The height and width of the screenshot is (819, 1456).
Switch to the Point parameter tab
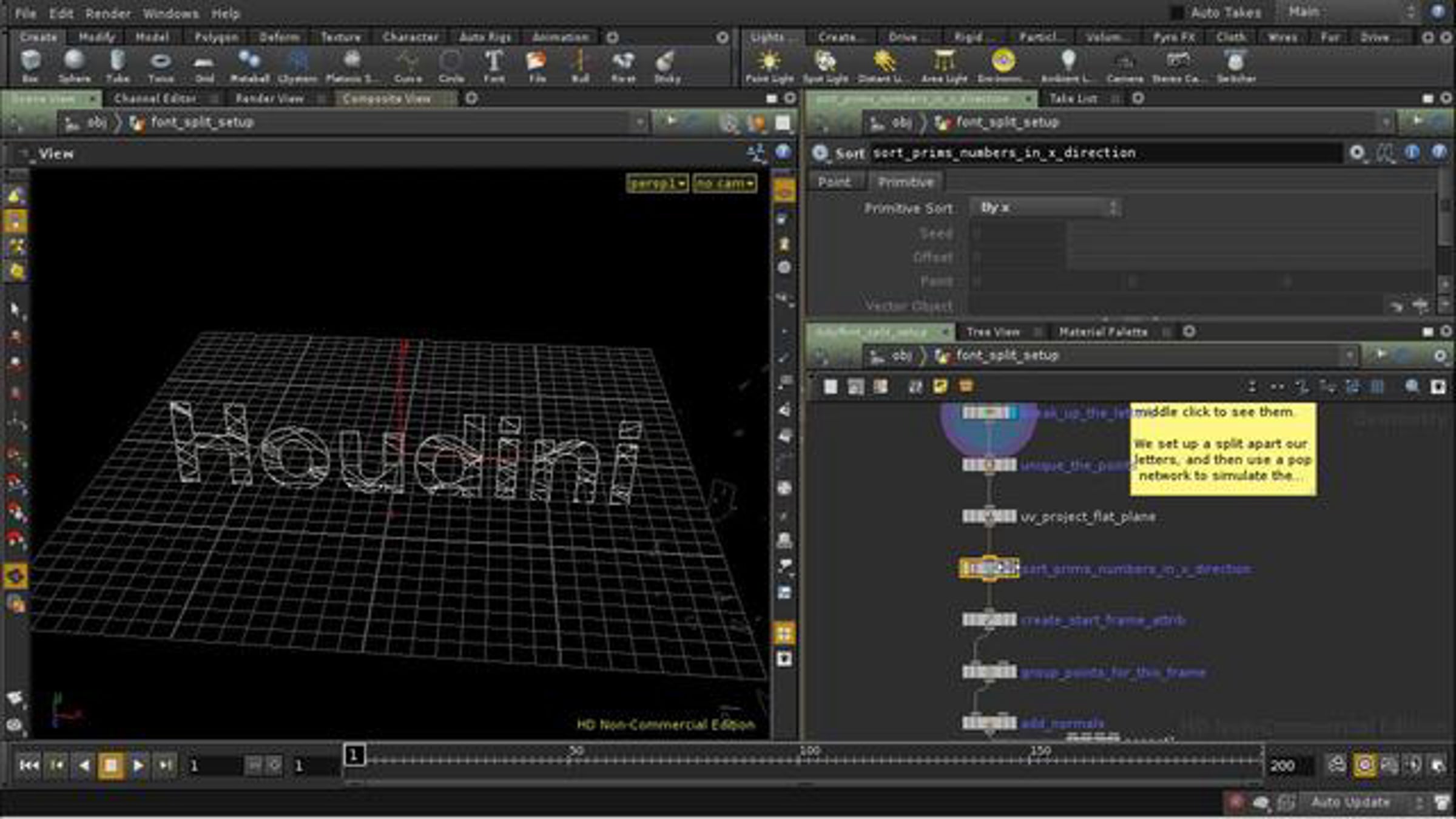point(834,182)
